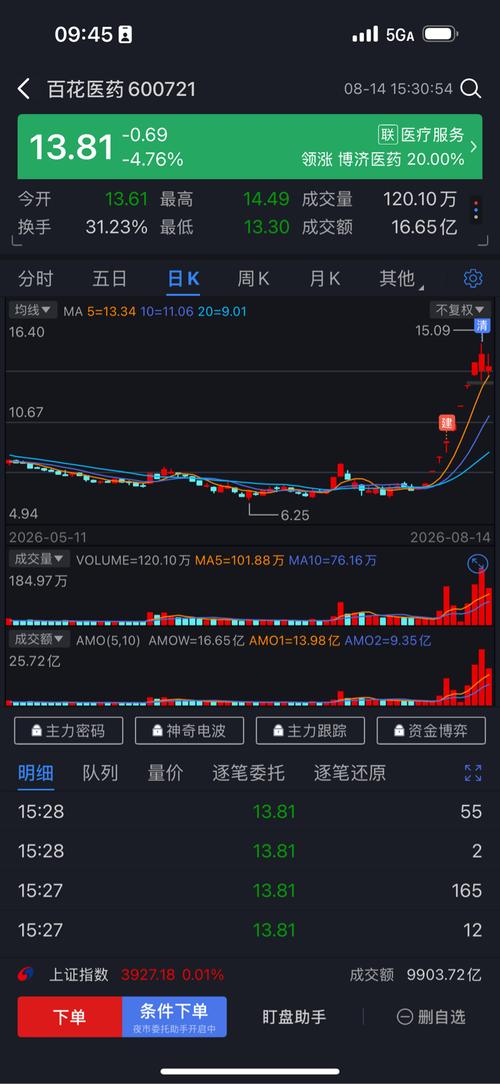
Task: Remove stock via 删自选 button
Action: (x=432, y=1017)
